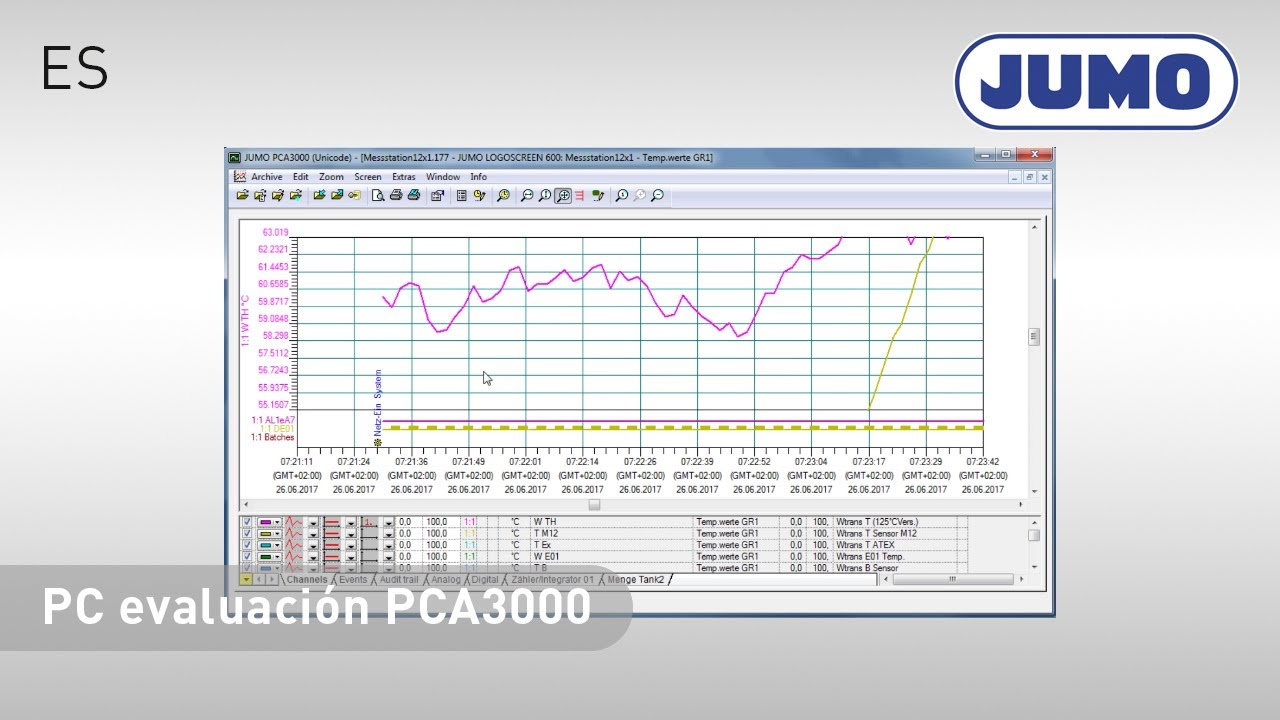Click the chart's horizontal scrollbar thumb
This screenshot has height=720, width=1280.
(594, 505)
